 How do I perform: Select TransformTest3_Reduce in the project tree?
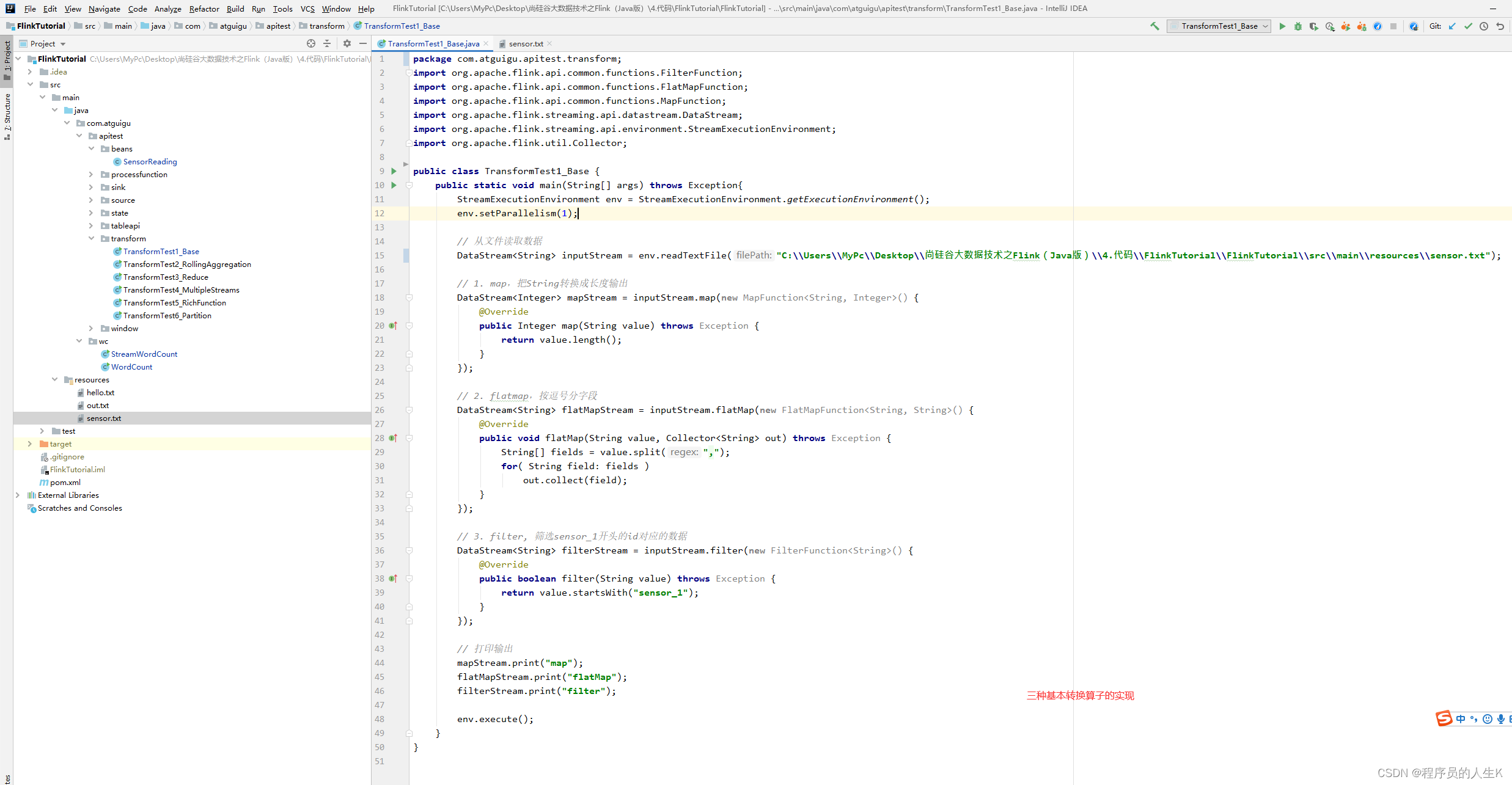pyautogui.click(x=165, y=277)
